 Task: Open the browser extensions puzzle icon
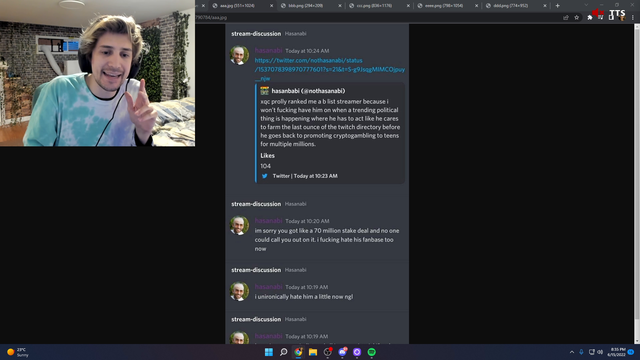[590, 18]
